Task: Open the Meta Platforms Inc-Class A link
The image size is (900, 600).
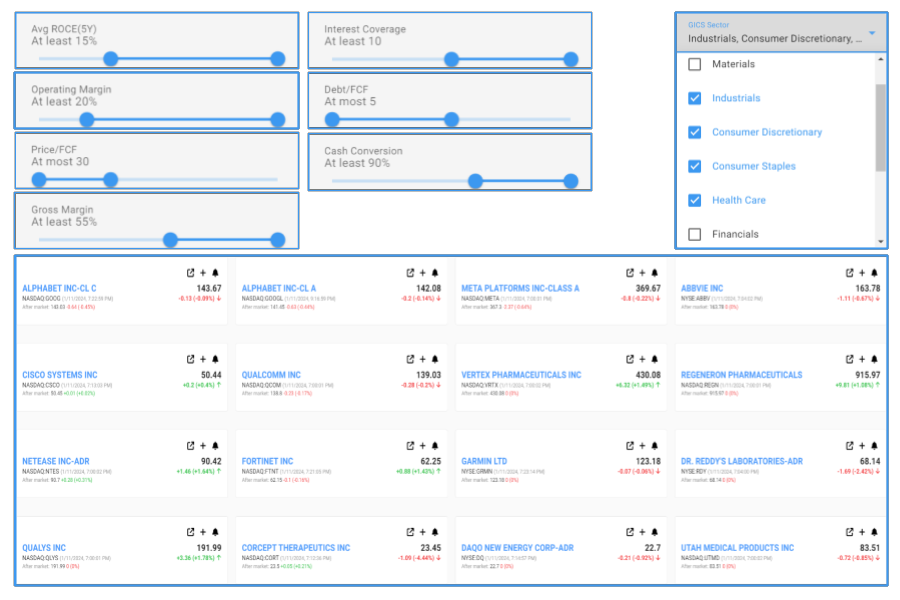Action: pyautogui.click(x=520, y=288)
